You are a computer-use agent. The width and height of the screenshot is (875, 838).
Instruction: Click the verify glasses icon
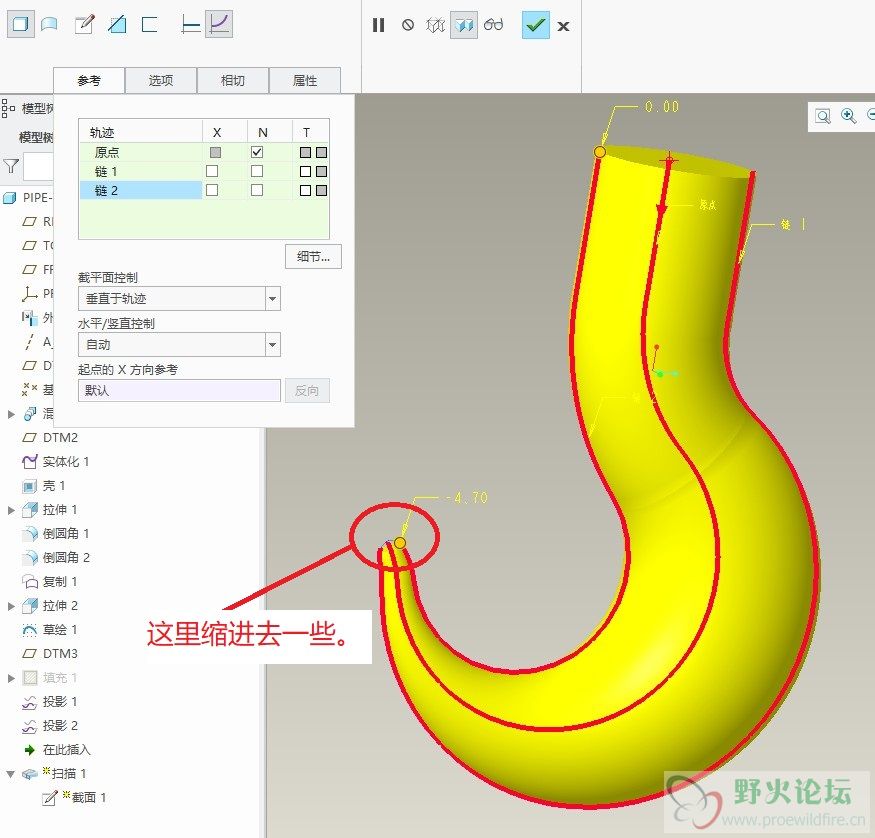(493, 25)
